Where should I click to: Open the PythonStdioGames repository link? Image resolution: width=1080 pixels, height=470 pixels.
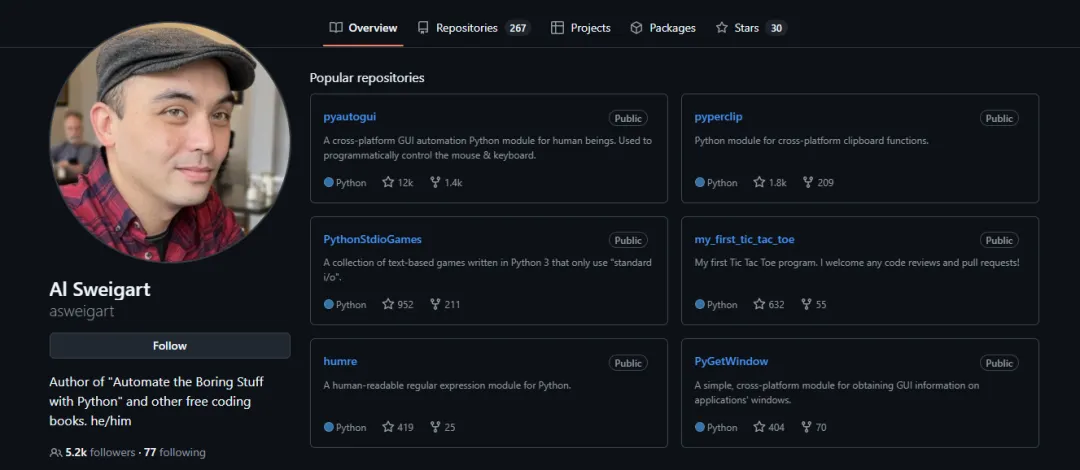pos(372,240)
